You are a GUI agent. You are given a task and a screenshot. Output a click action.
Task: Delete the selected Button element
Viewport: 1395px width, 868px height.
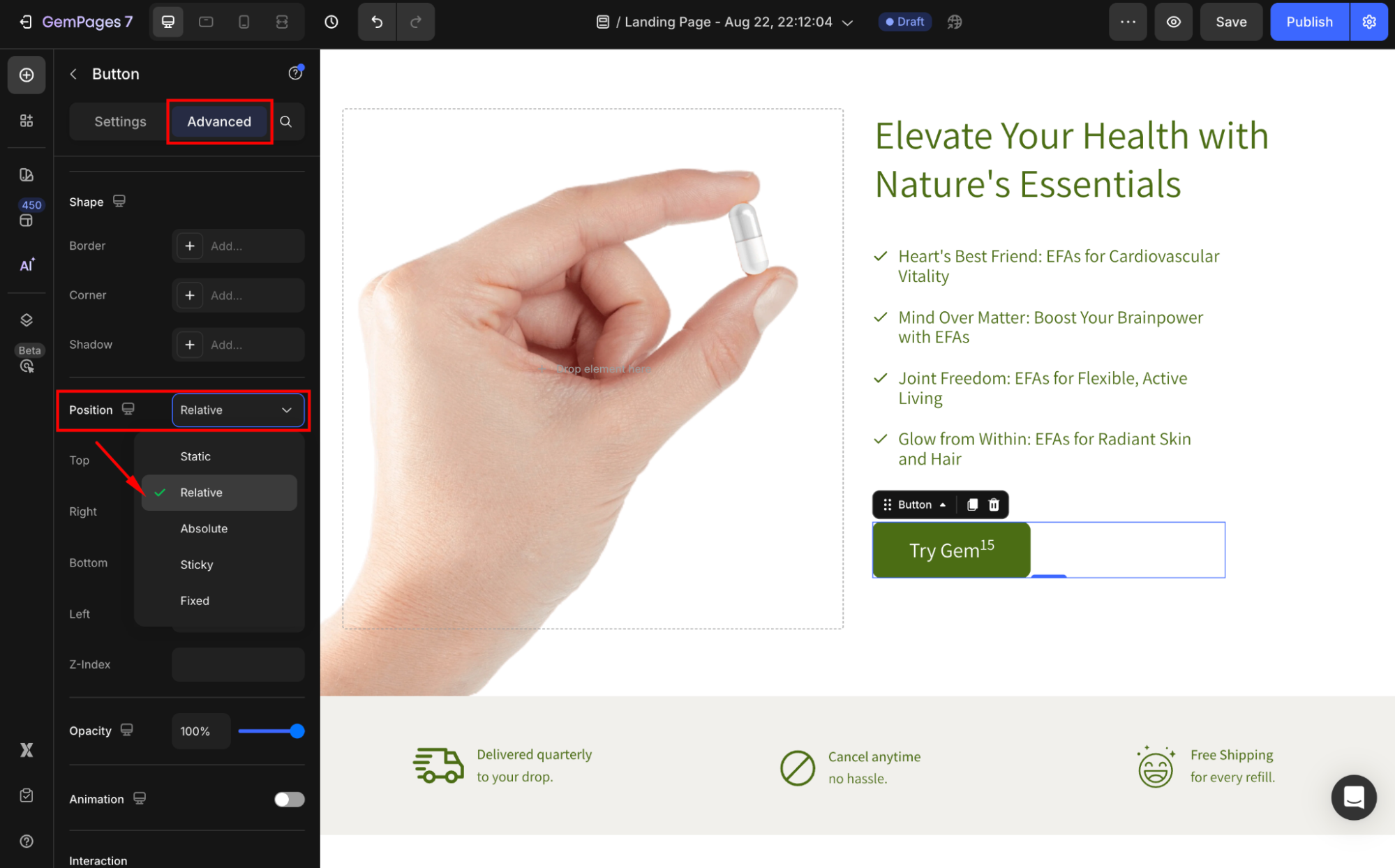(994, 504)
